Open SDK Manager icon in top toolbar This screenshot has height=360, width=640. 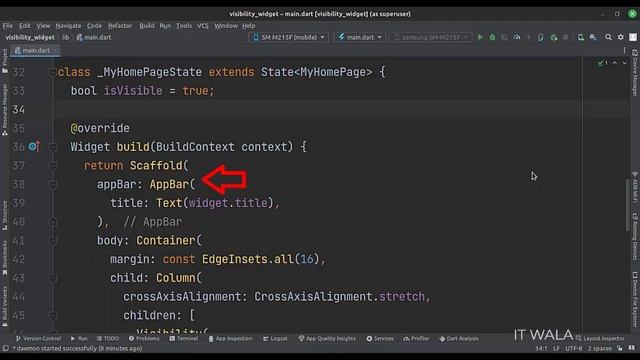(x=593, y=37)
